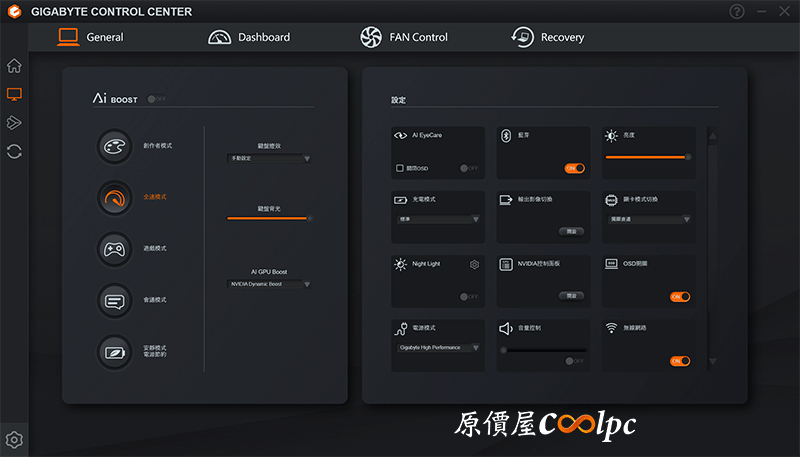Select the creator mode palette icon
The width and height of the screenshot is (800, 457).
[115, 146]
